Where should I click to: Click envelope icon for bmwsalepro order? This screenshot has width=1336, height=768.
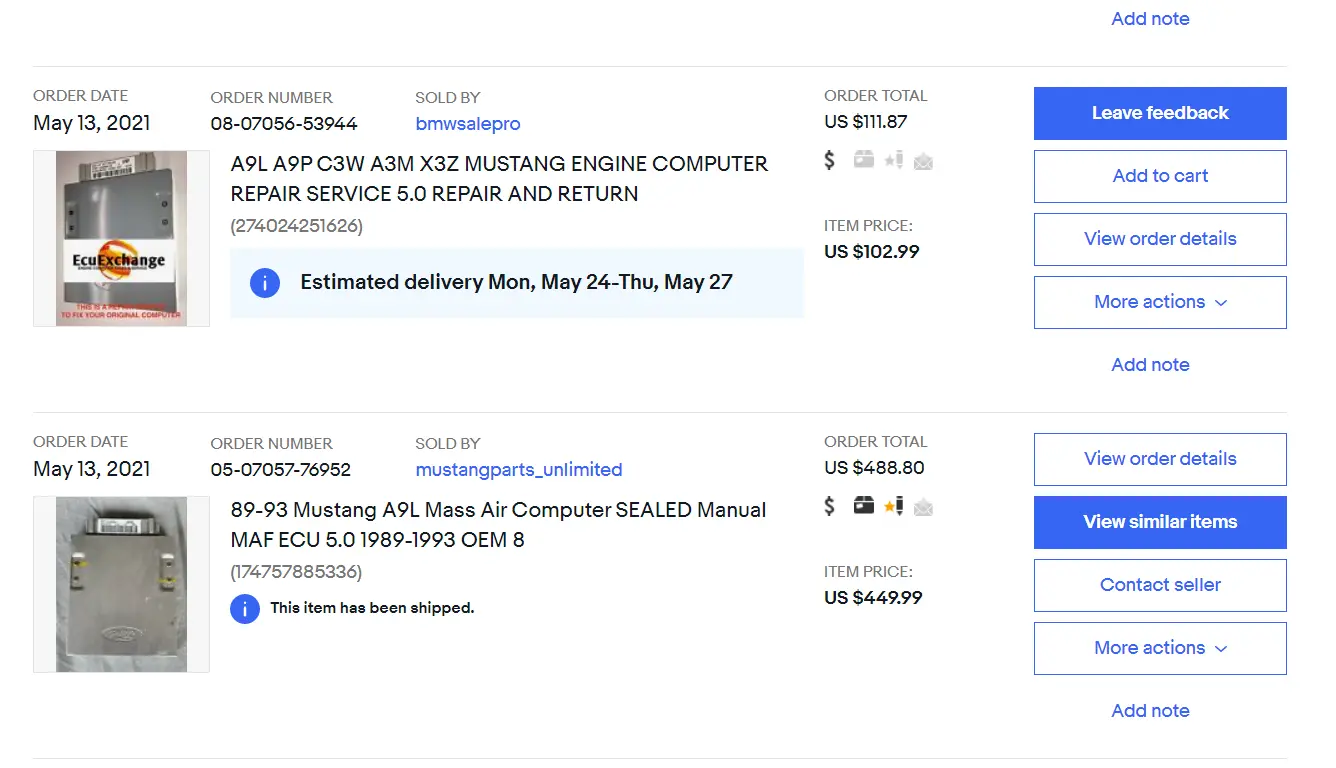[923, 161]
